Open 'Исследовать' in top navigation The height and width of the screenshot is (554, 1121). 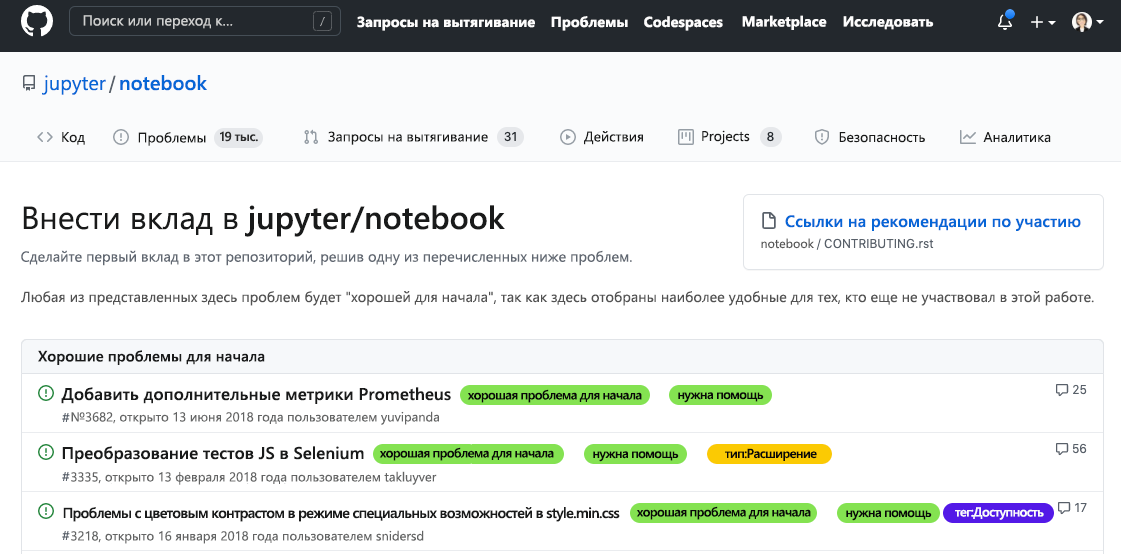point(888,22)
